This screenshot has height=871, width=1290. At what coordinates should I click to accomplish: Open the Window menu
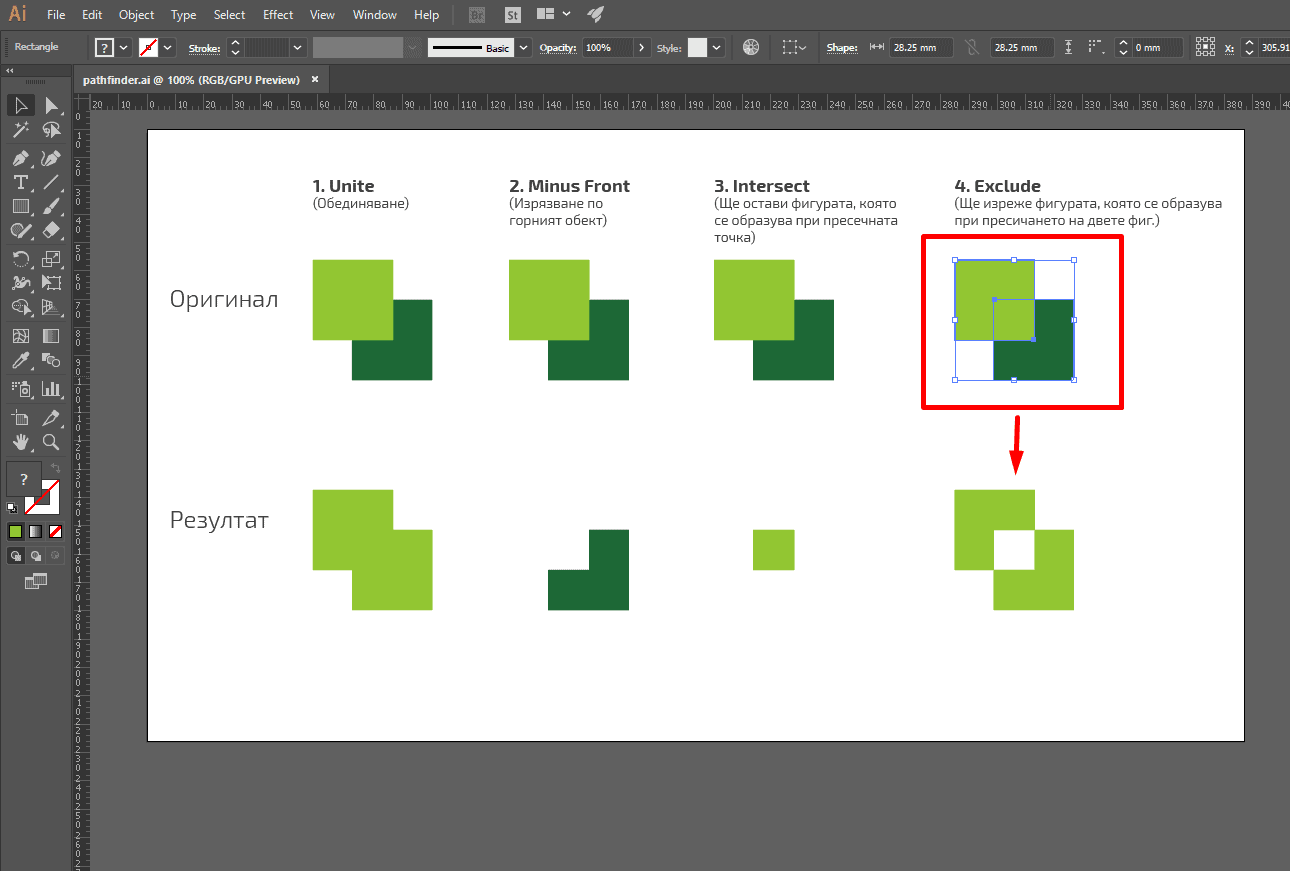(375, 15)
